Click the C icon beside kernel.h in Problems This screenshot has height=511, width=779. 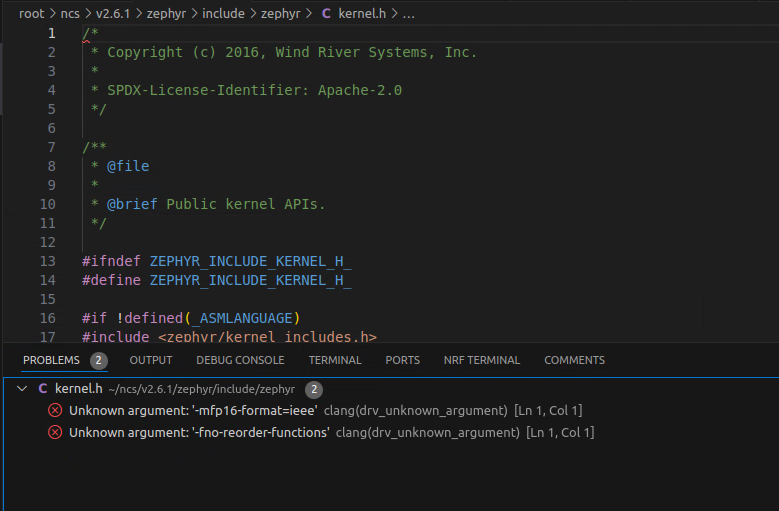[42, 389]
